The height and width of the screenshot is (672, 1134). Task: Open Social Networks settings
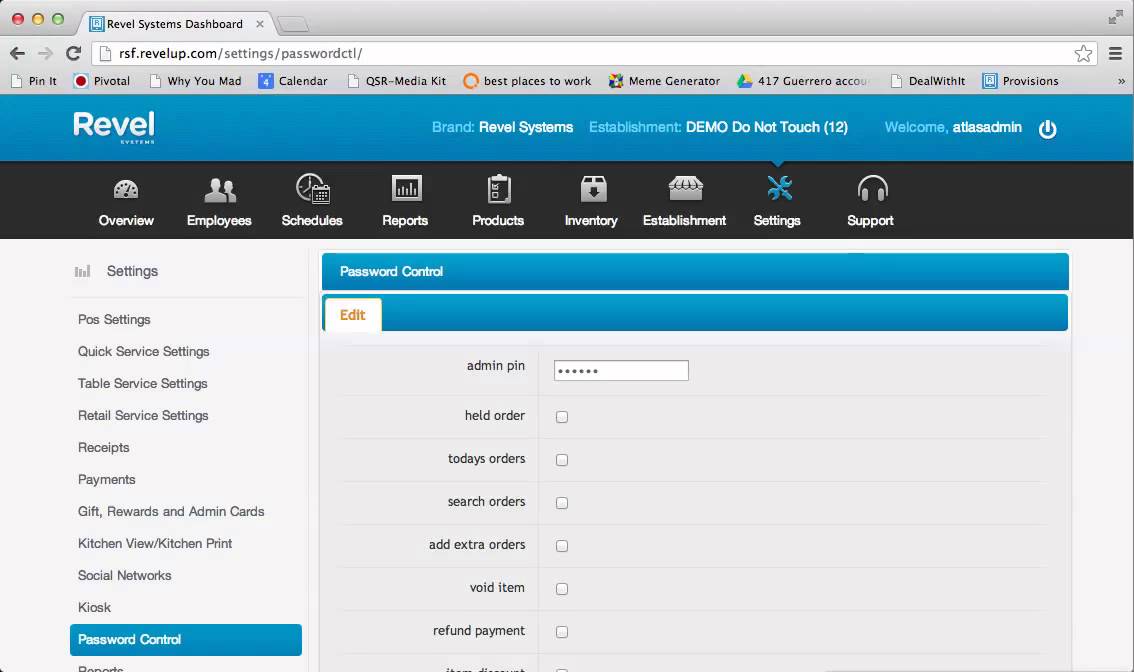124,576
